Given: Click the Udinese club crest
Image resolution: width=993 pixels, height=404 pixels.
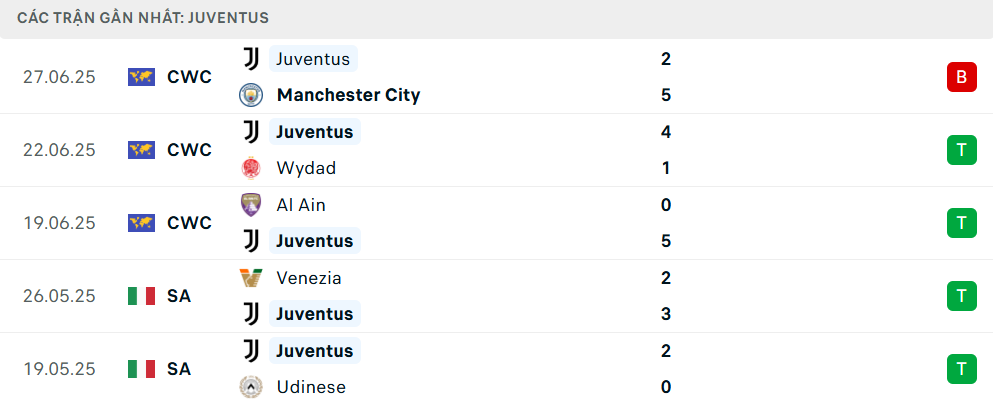Looking at the screenshot, I should tap(251, 387).
